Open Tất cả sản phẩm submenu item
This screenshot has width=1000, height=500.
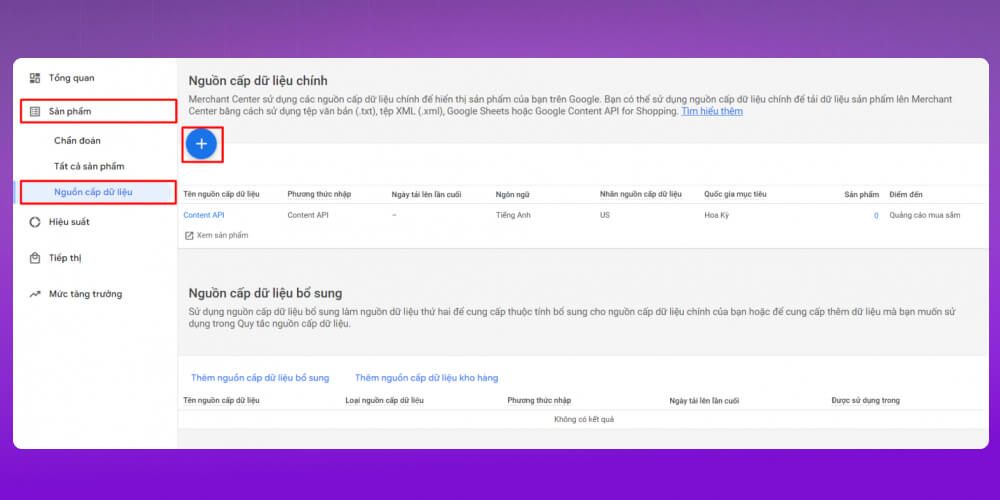[x=89, y=166]
